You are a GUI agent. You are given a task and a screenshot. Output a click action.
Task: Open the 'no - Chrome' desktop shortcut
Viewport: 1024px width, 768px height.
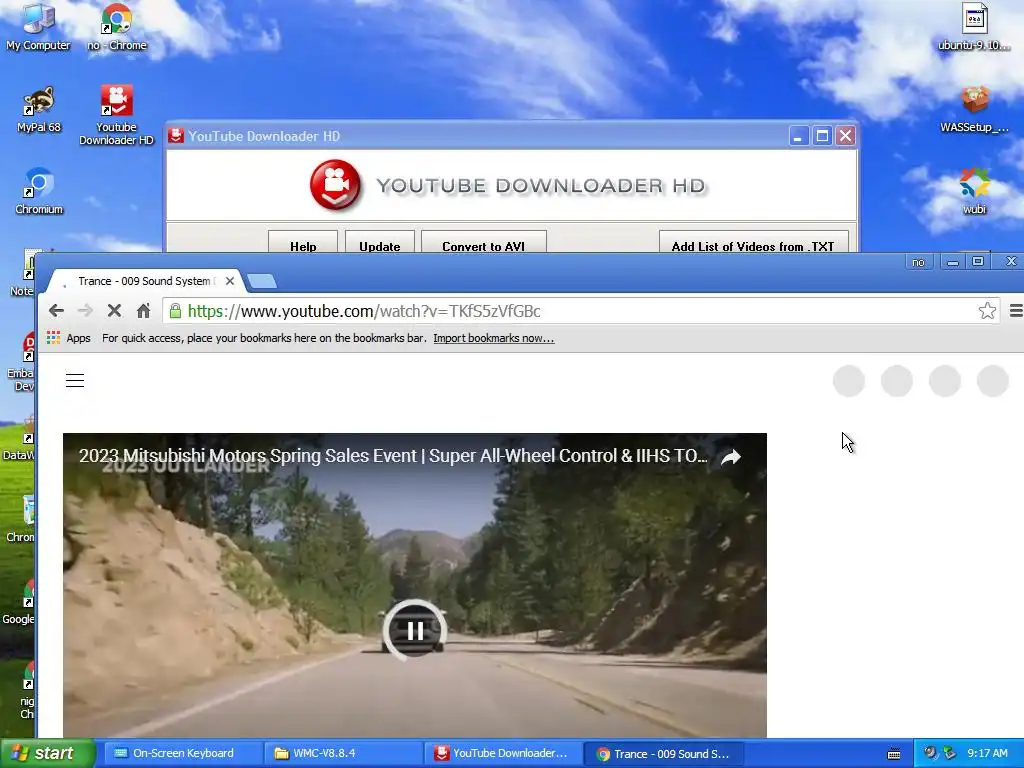tap(117, 27)
